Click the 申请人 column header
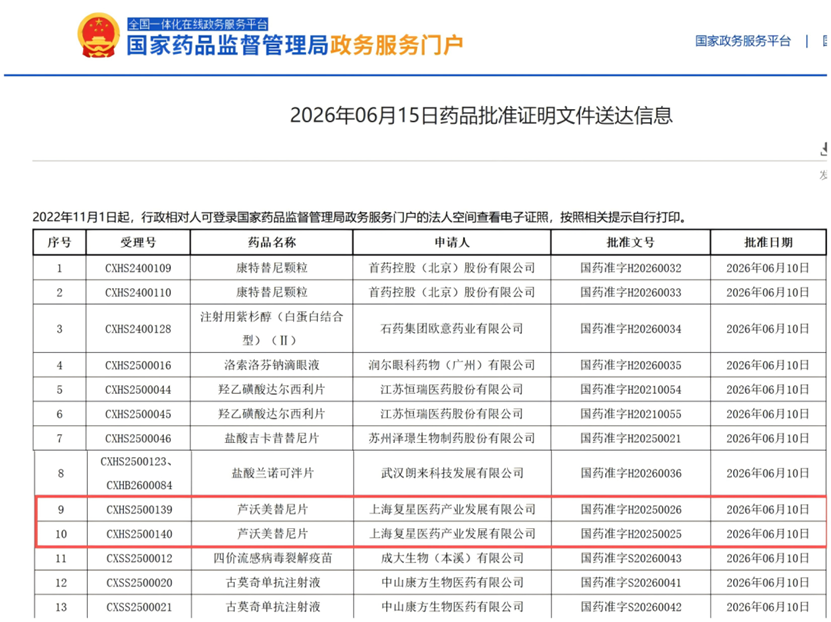 coord(452,242)
